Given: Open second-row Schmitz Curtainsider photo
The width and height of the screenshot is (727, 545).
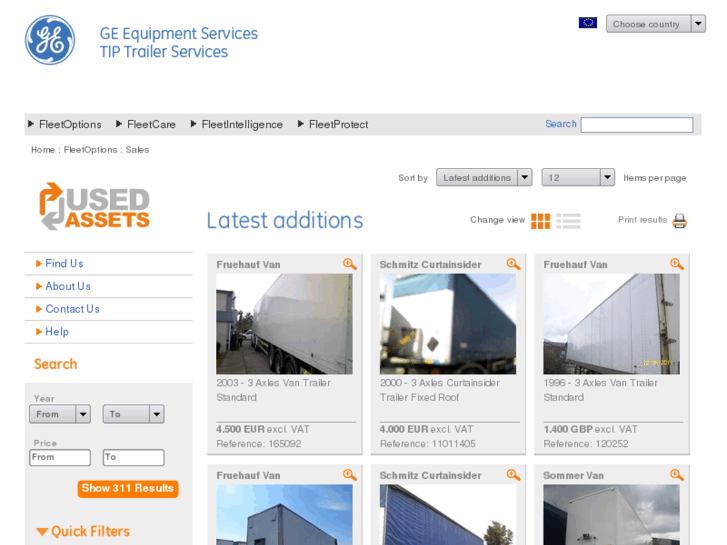Looking at the screenshot, I should pos(448,515).
